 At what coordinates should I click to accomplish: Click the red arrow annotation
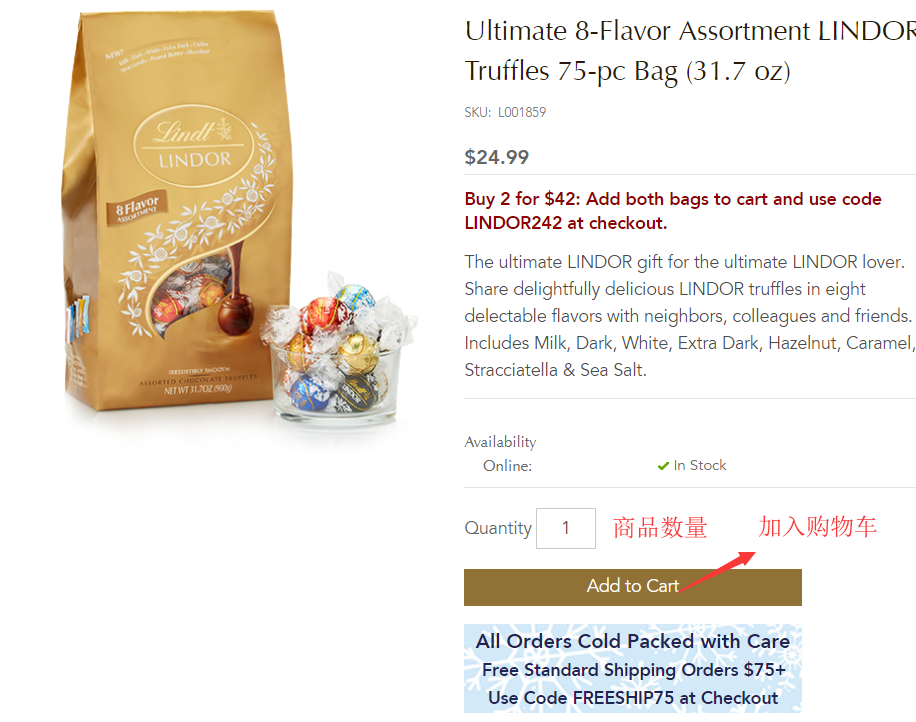pyautogui.click(x=718, y=571)
